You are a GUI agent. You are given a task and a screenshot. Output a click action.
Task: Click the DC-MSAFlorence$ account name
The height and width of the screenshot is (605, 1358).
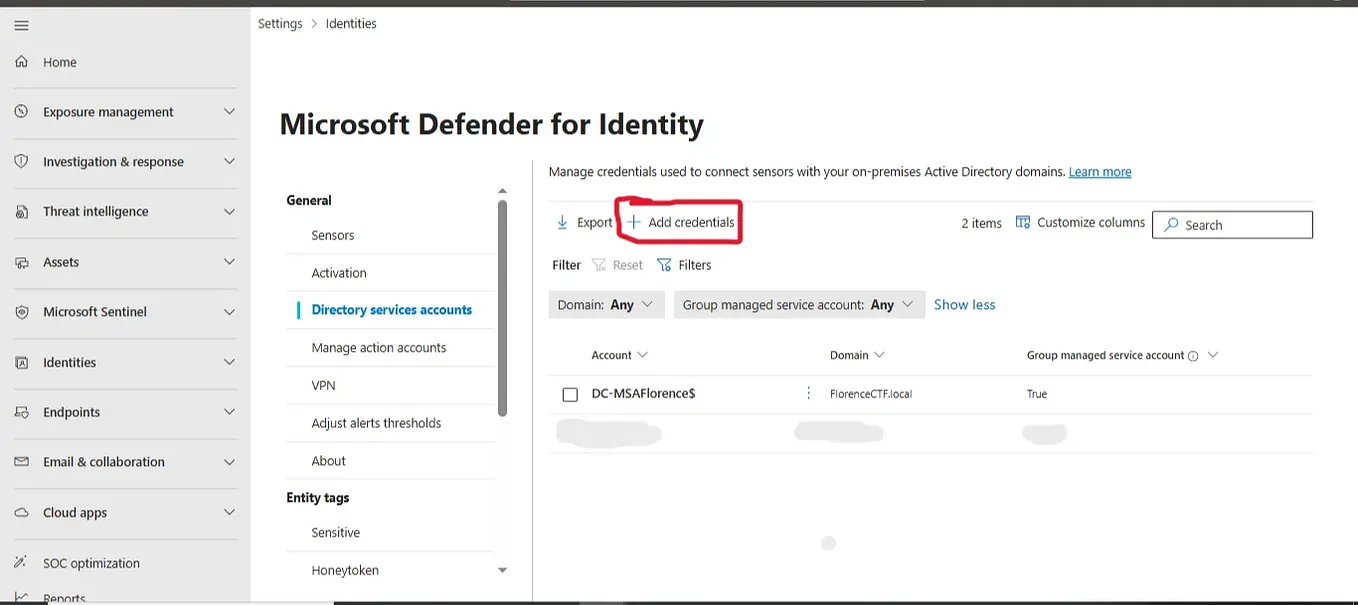click(x=643, y=393)
